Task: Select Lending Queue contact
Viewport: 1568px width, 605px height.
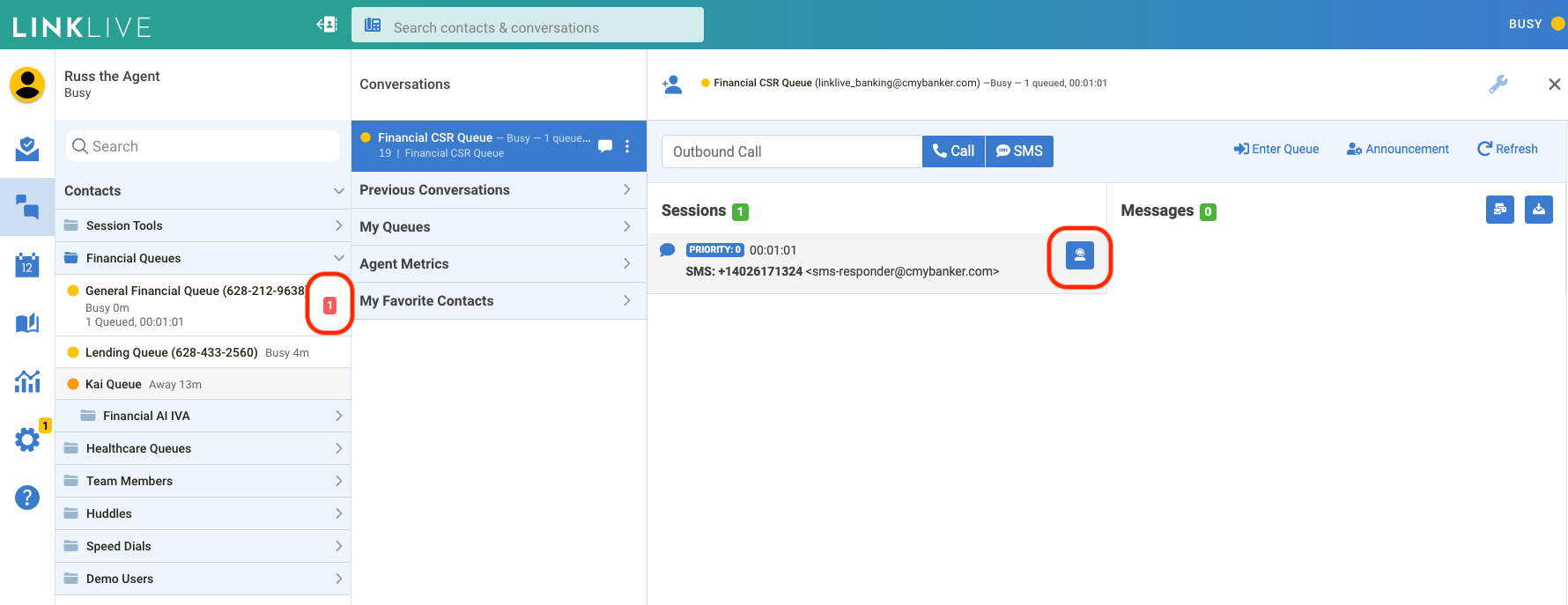Action: click(171, 352)
